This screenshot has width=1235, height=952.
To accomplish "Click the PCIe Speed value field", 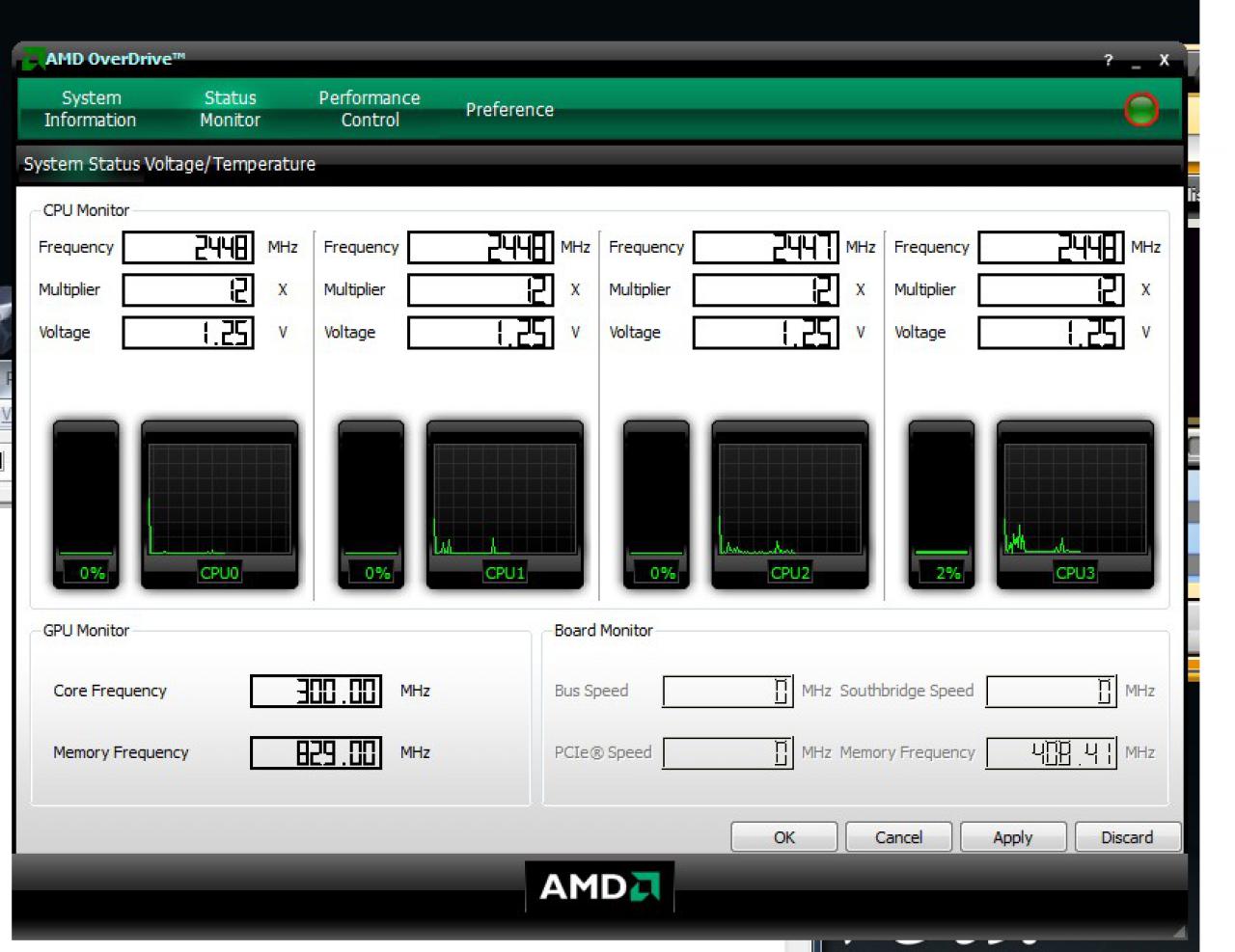I will pyautogui.click(x=728, y=752).
